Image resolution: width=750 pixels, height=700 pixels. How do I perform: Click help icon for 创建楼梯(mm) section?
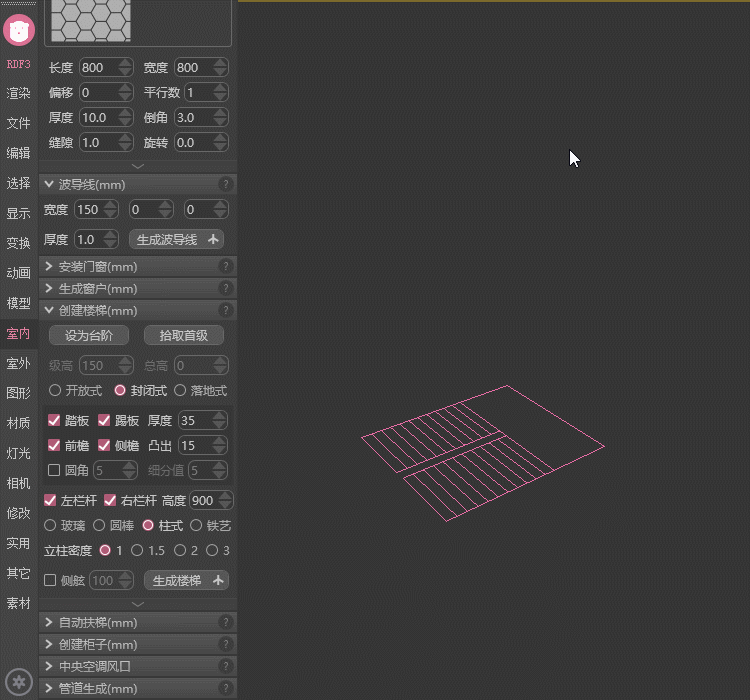[x=226, y=311]
